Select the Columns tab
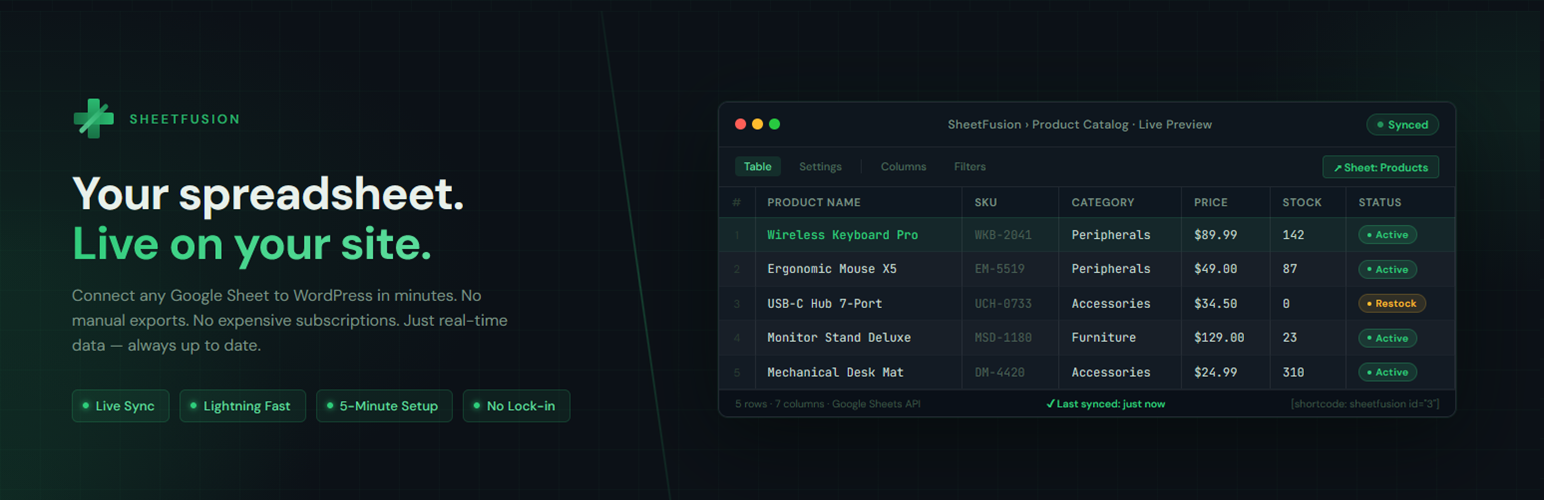1544x500 pixels. (x=903, y=167)
